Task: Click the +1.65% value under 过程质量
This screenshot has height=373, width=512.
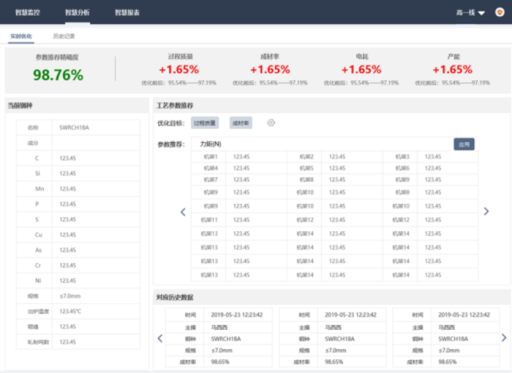Action: tap(179, 69)
